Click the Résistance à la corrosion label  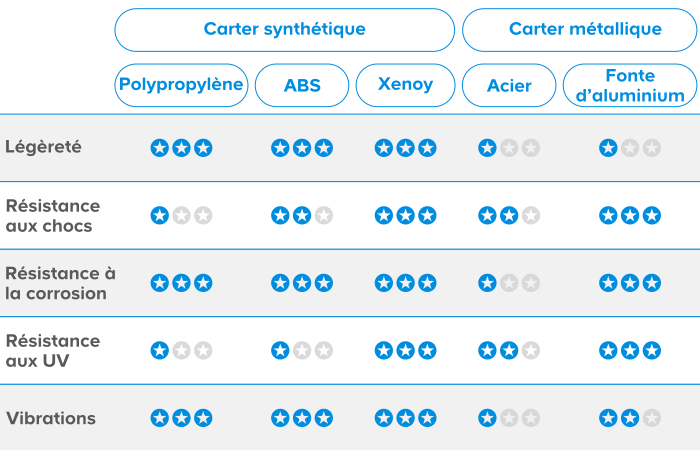click(x=60, y=283)
